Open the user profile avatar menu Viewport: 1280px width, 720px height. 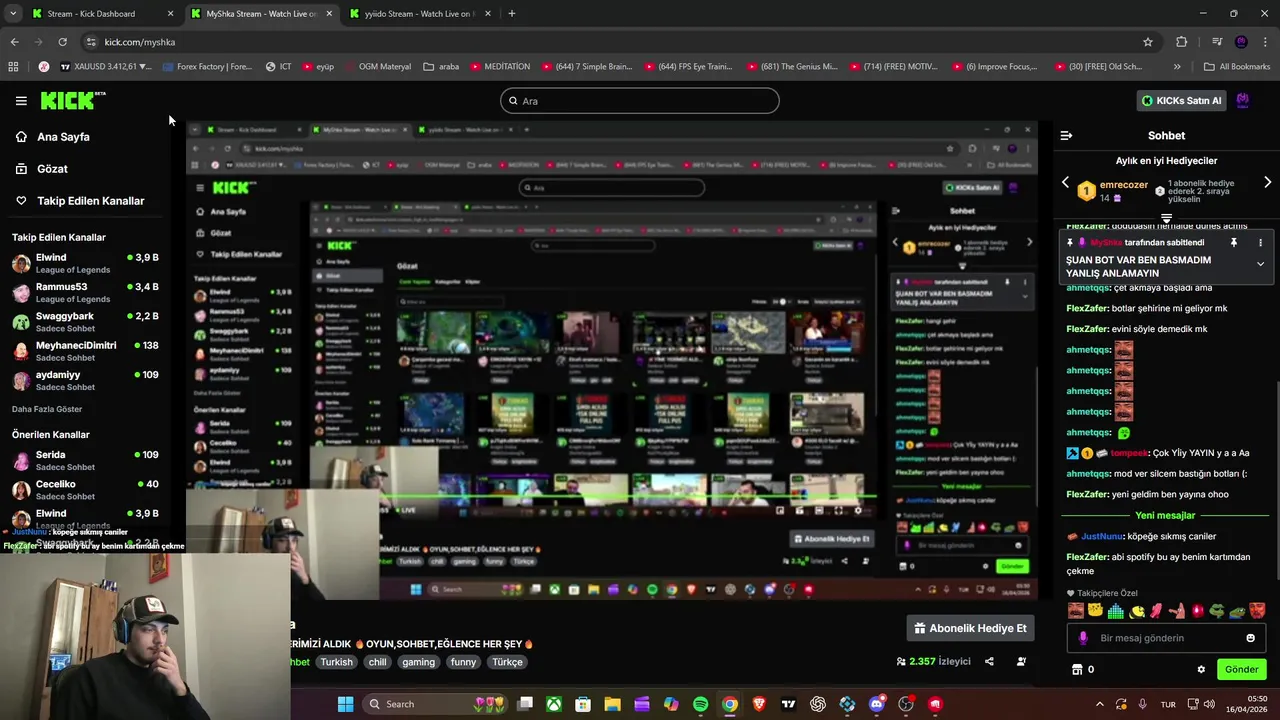coord(1243,100)
